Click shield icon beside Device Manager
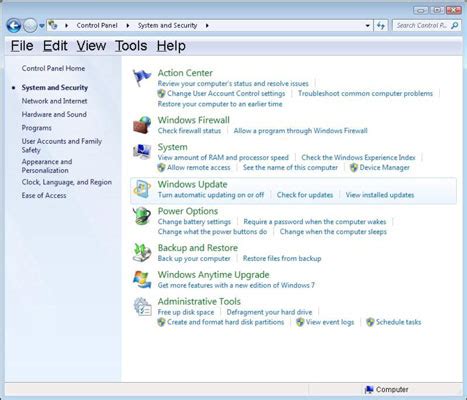This screenshot has height=400, width=467. pyautogui.click(x=354, y=167)
